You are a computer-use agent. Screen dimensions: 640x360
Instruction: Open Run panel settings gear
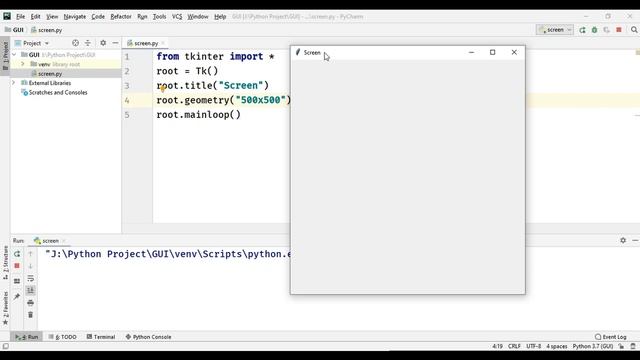pyautogui.click(x=623, y=240)
